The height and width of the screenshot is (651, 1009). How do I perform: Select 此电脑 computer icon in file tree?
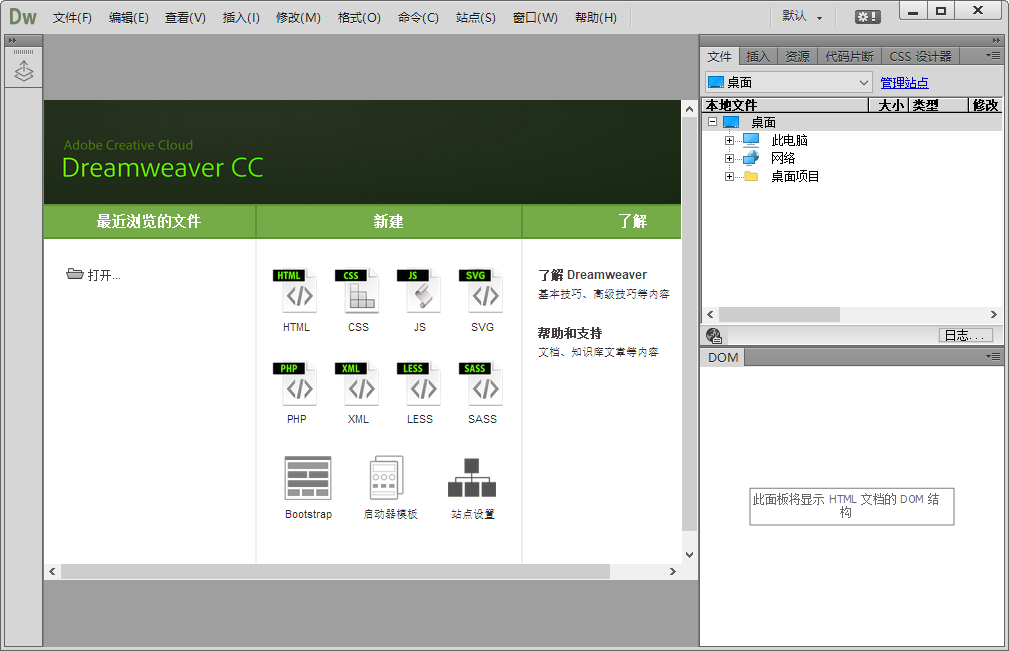click(751, 140)
